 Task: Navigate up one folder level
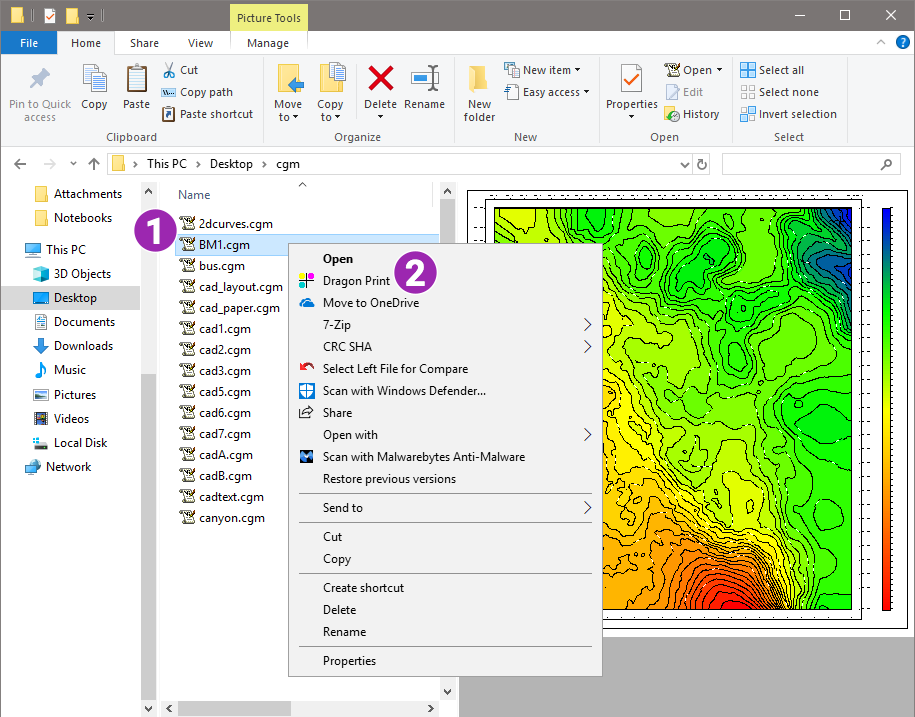tap(94, 163)
